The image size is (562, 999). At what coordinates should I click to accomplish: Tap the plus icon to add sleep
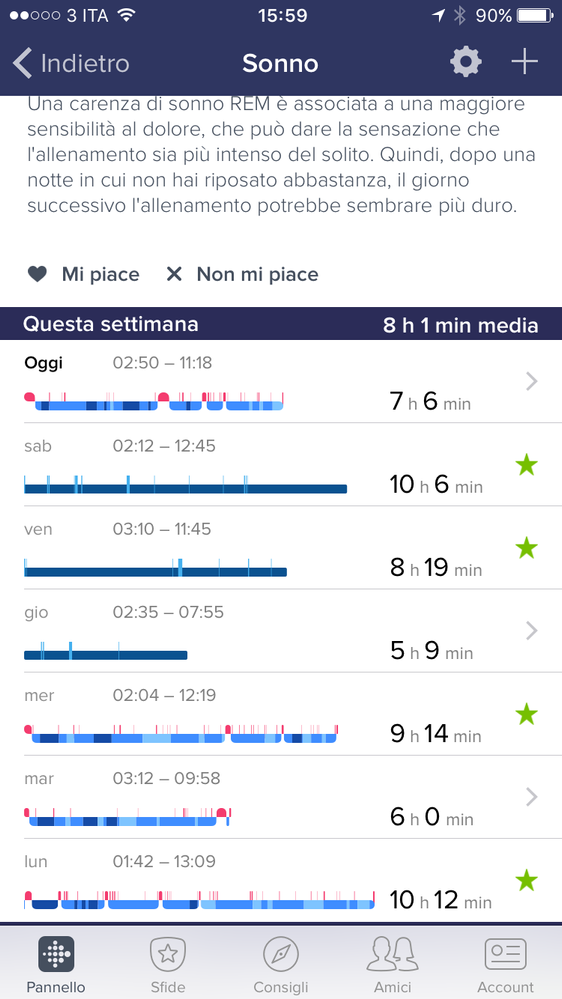click(x=524, y=62)
